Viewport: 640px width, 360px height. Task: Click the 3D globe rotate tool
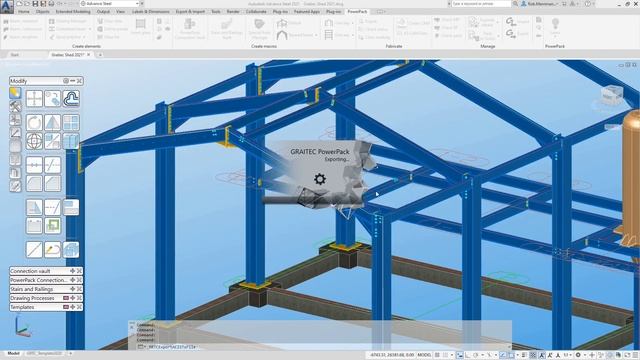(x=34, y=141)
